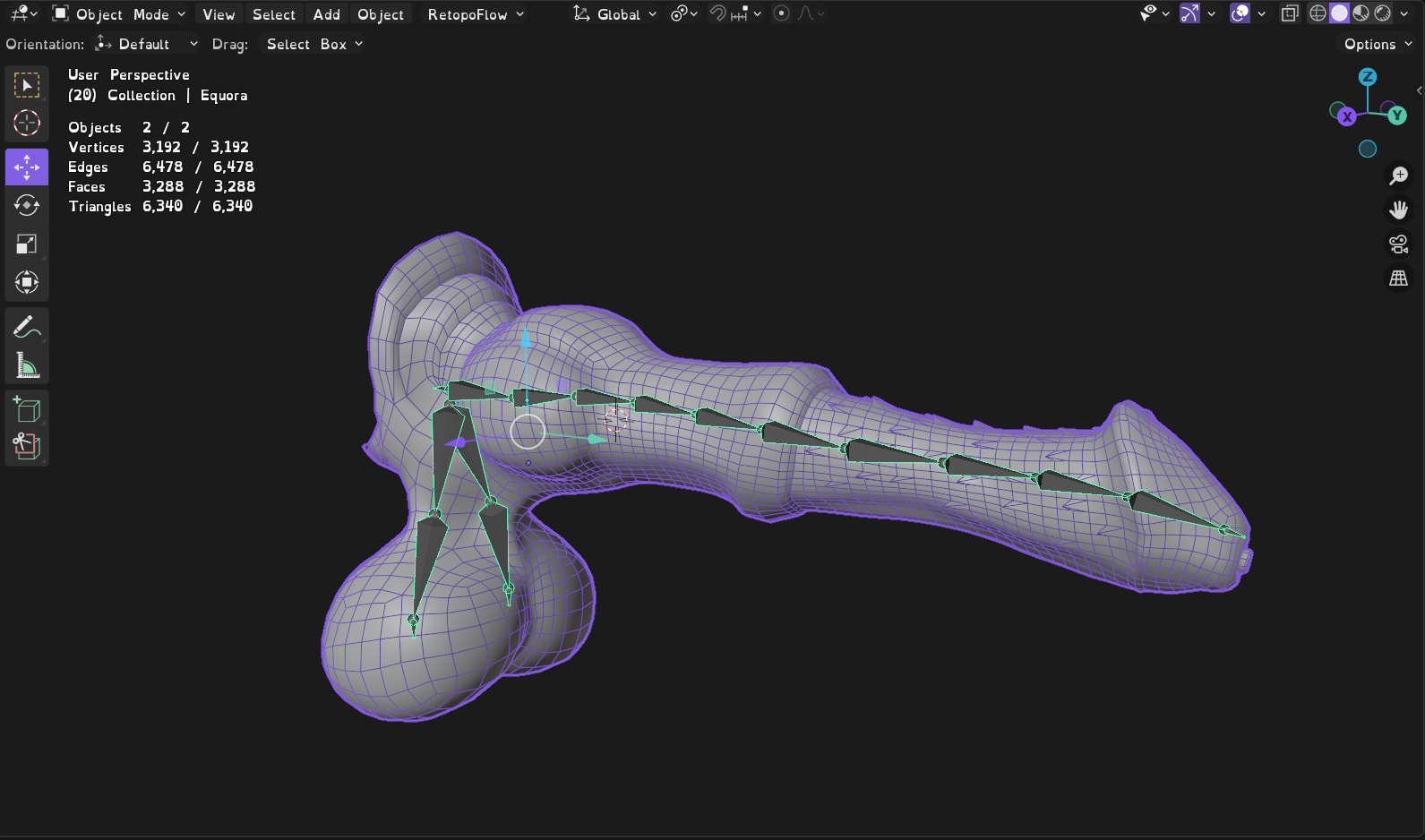Select the Rotate tool
Screen dimensions: 1425x840
point(27,205)
